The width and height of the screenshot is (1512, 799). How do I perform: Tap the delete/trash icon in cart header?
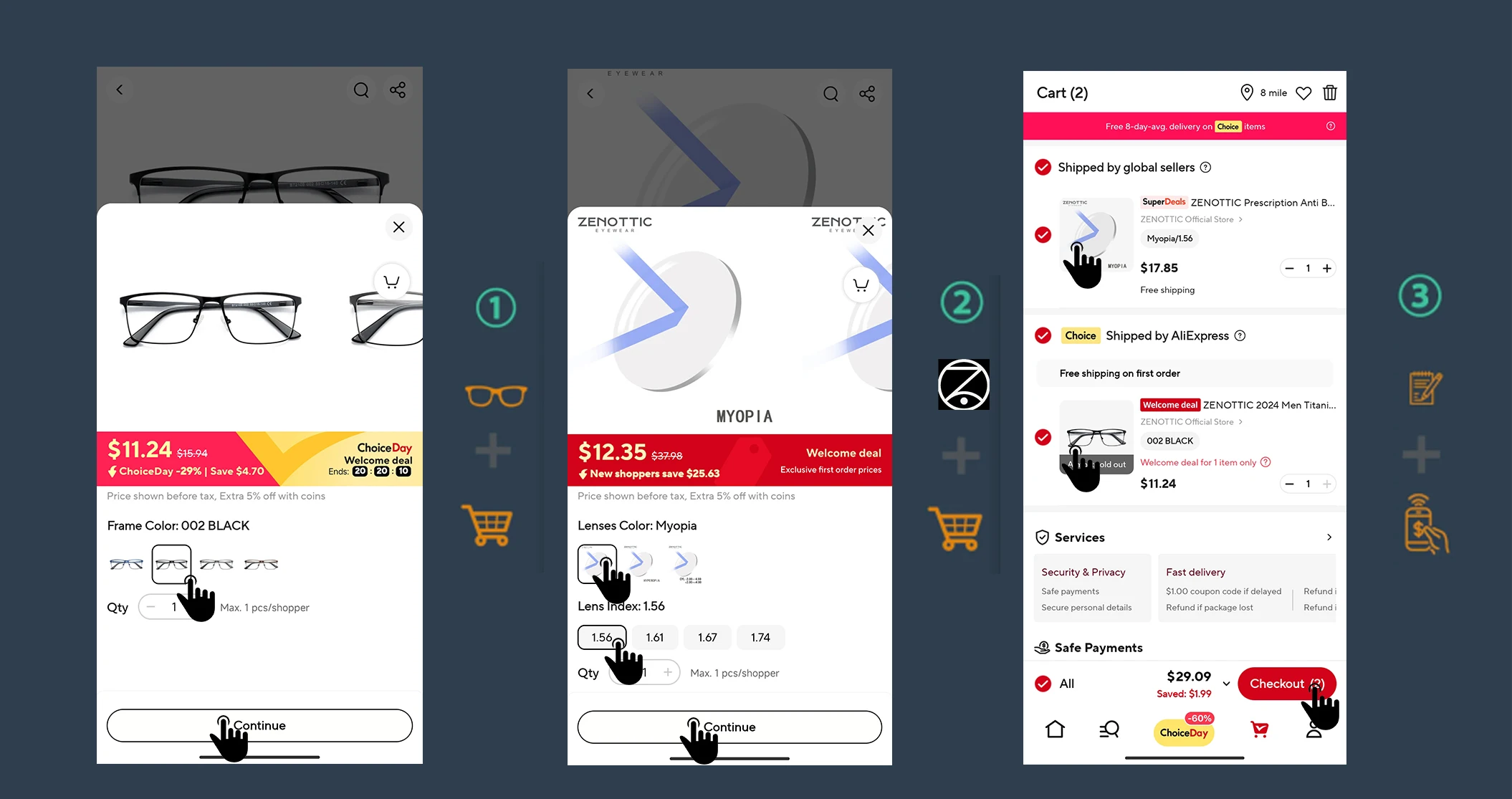(1331, 92)
